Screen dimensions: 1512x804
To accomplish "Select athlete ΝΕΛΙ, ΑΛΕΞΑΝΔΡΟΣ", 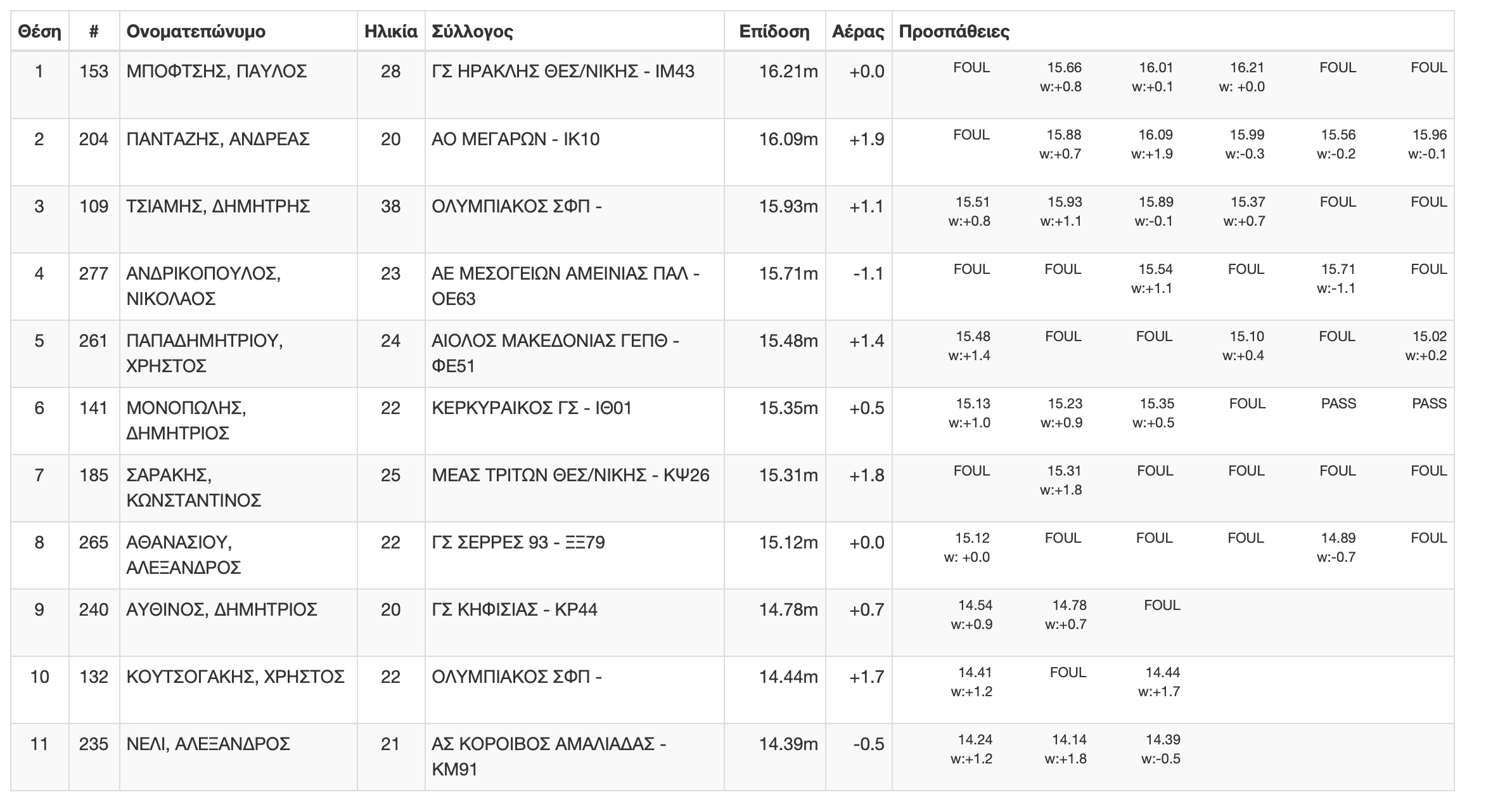I will click(208, 744).
